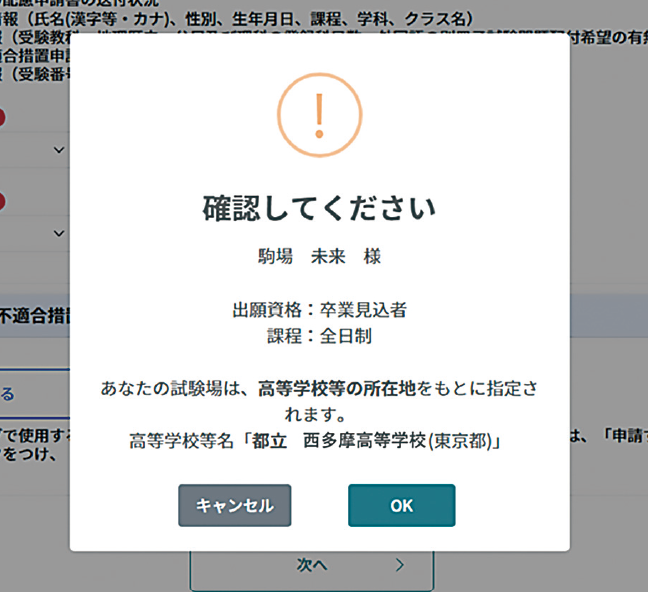Click the 不適合措 section header bar
648x592 pixels.
35,316
